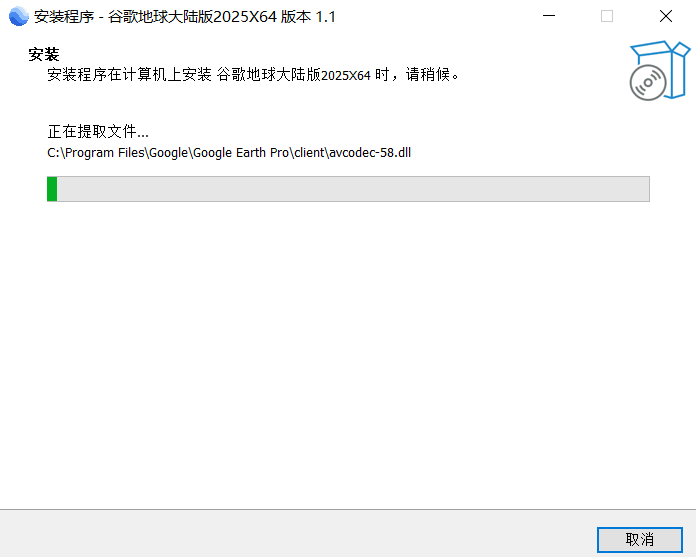Click the green filled part of progress bar
Viewport: 696px width, 557px height.
52,189
